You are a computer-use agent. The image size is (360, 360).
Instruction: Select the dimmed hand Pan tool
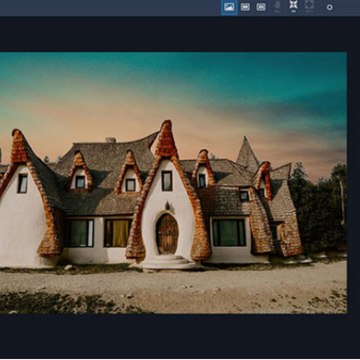(x=277, y=6)
